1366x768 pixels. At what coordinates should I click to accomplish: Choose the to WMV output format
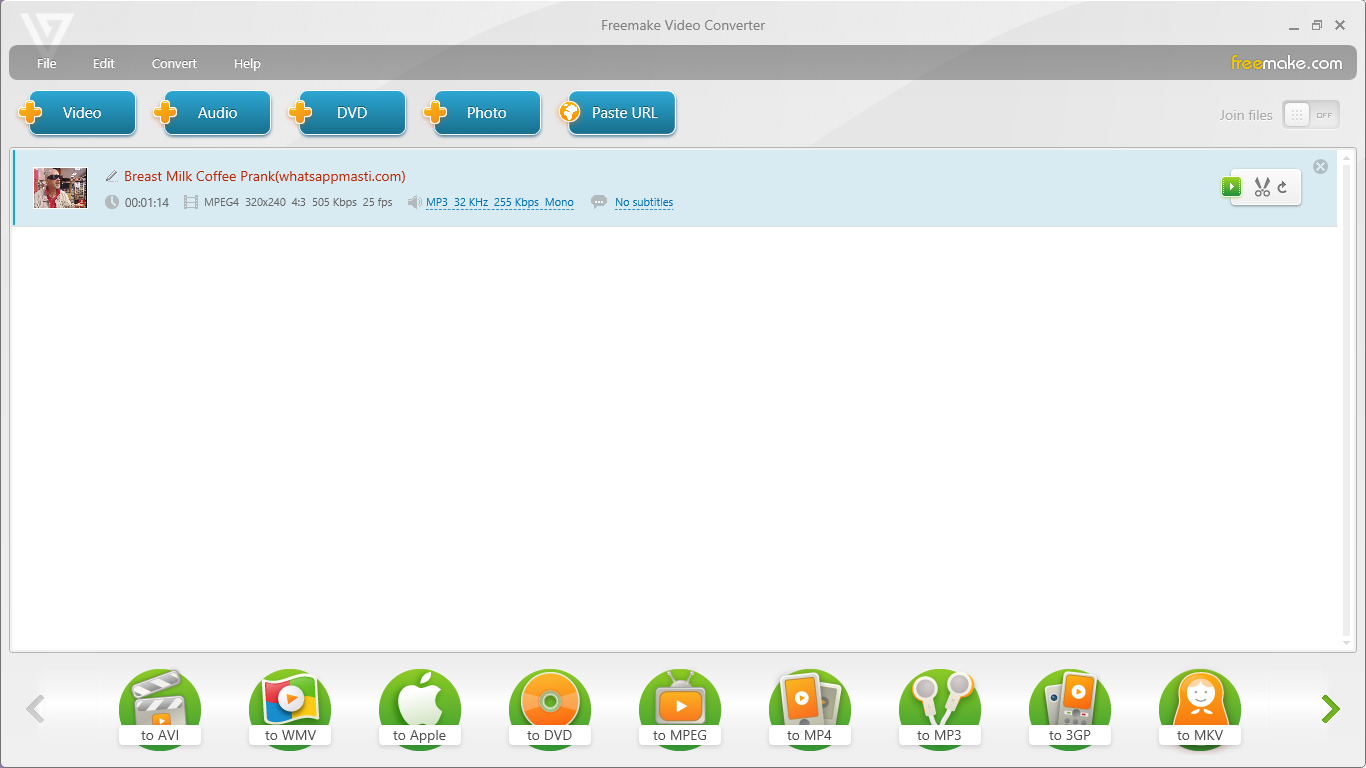(290, 709)
